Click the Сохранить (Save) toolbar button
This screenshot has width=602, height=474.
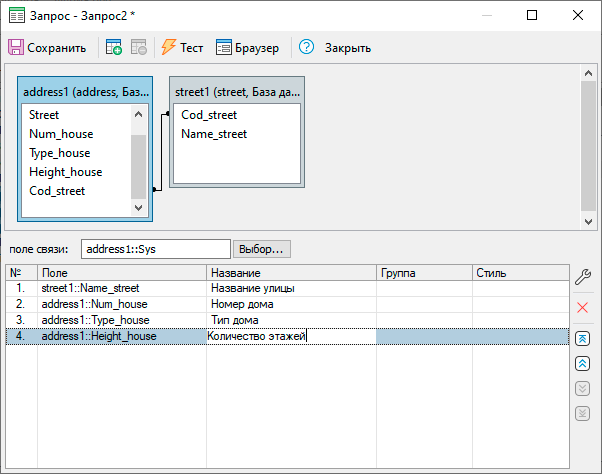pos(47,47)
